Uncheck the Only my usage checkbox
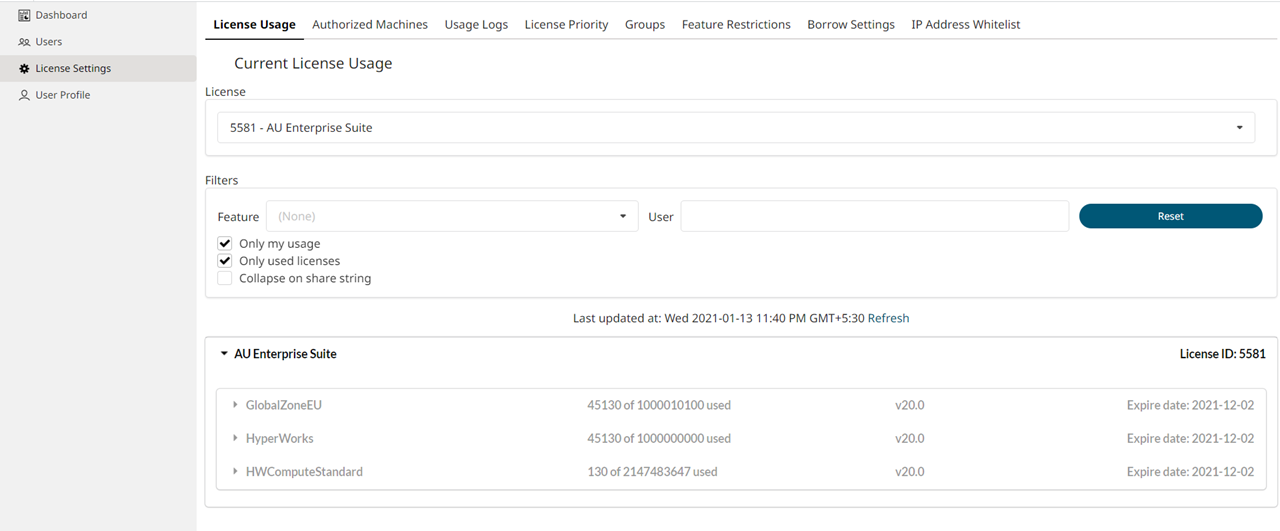 pyautogui.click(x=225, y=244)
